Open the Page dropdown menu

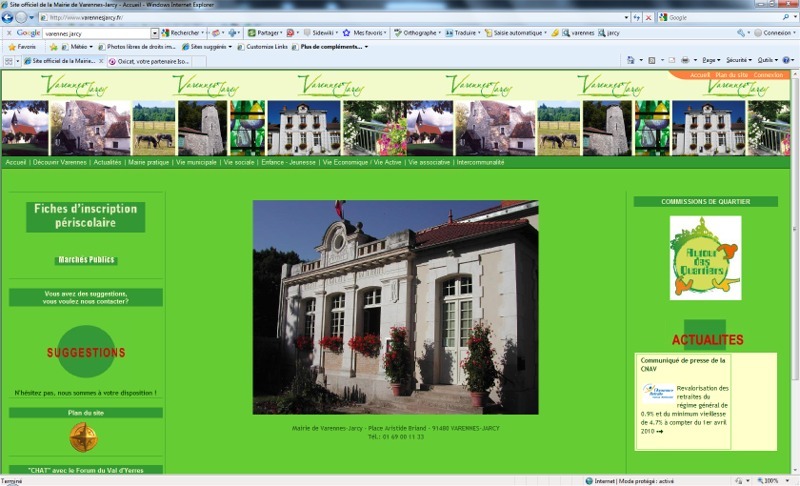711,60
